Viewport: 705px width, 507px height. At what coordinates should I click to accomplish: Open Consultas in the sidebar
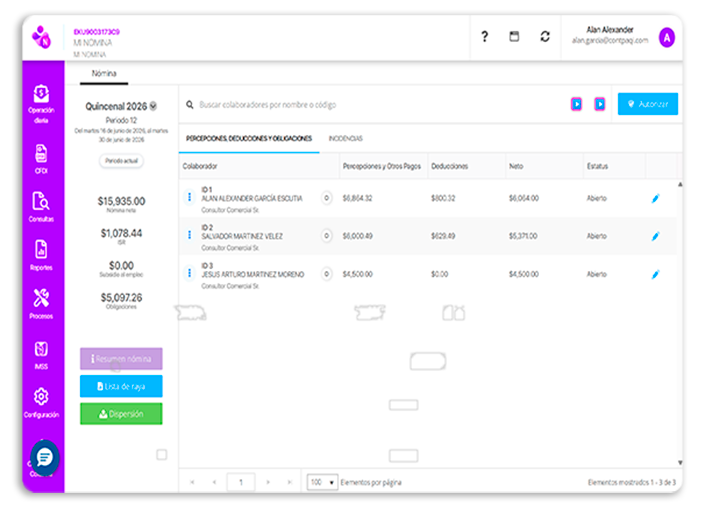[41, 207]
